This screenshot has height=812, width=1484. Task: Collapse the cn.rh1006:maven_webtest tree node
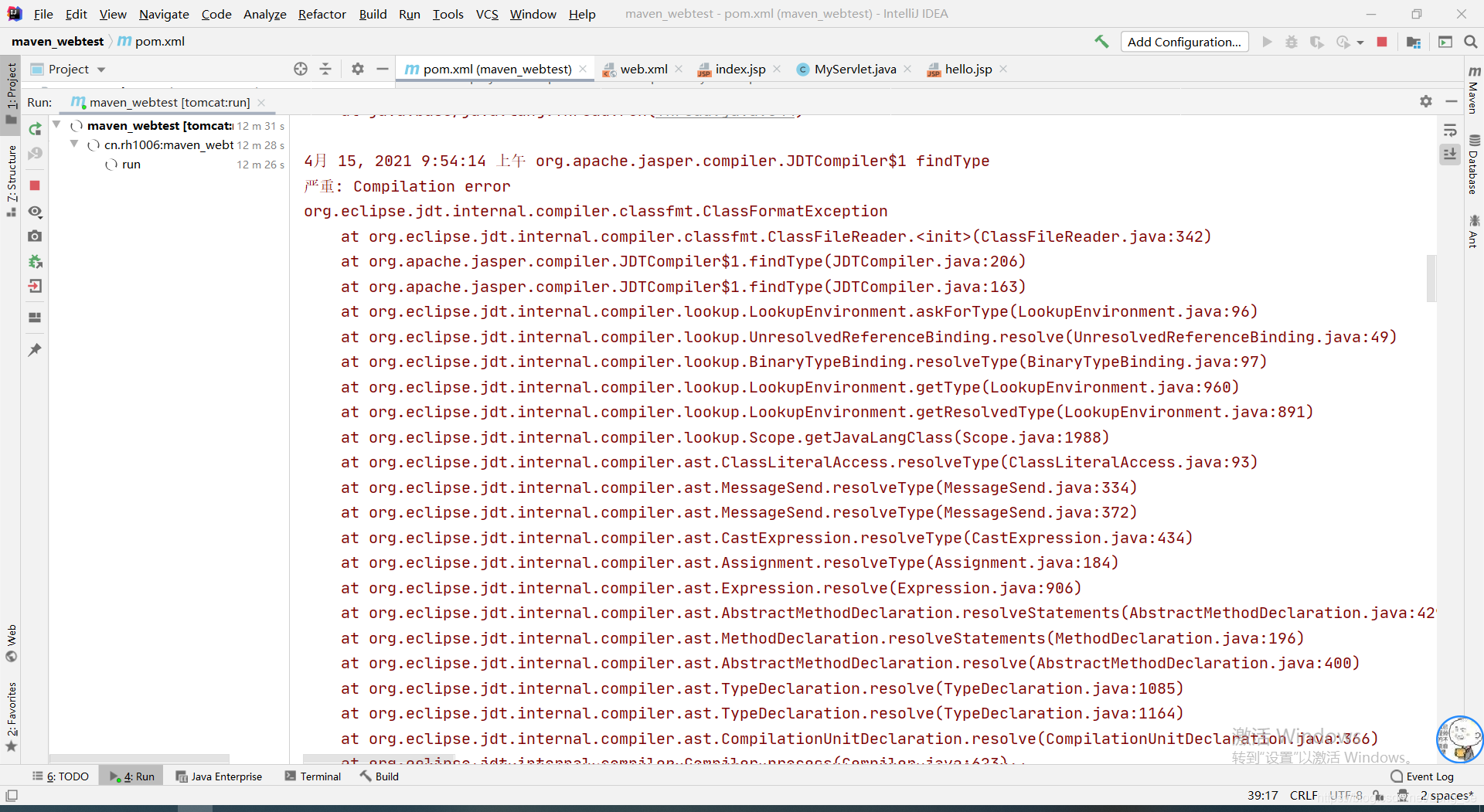pos(74,144)
